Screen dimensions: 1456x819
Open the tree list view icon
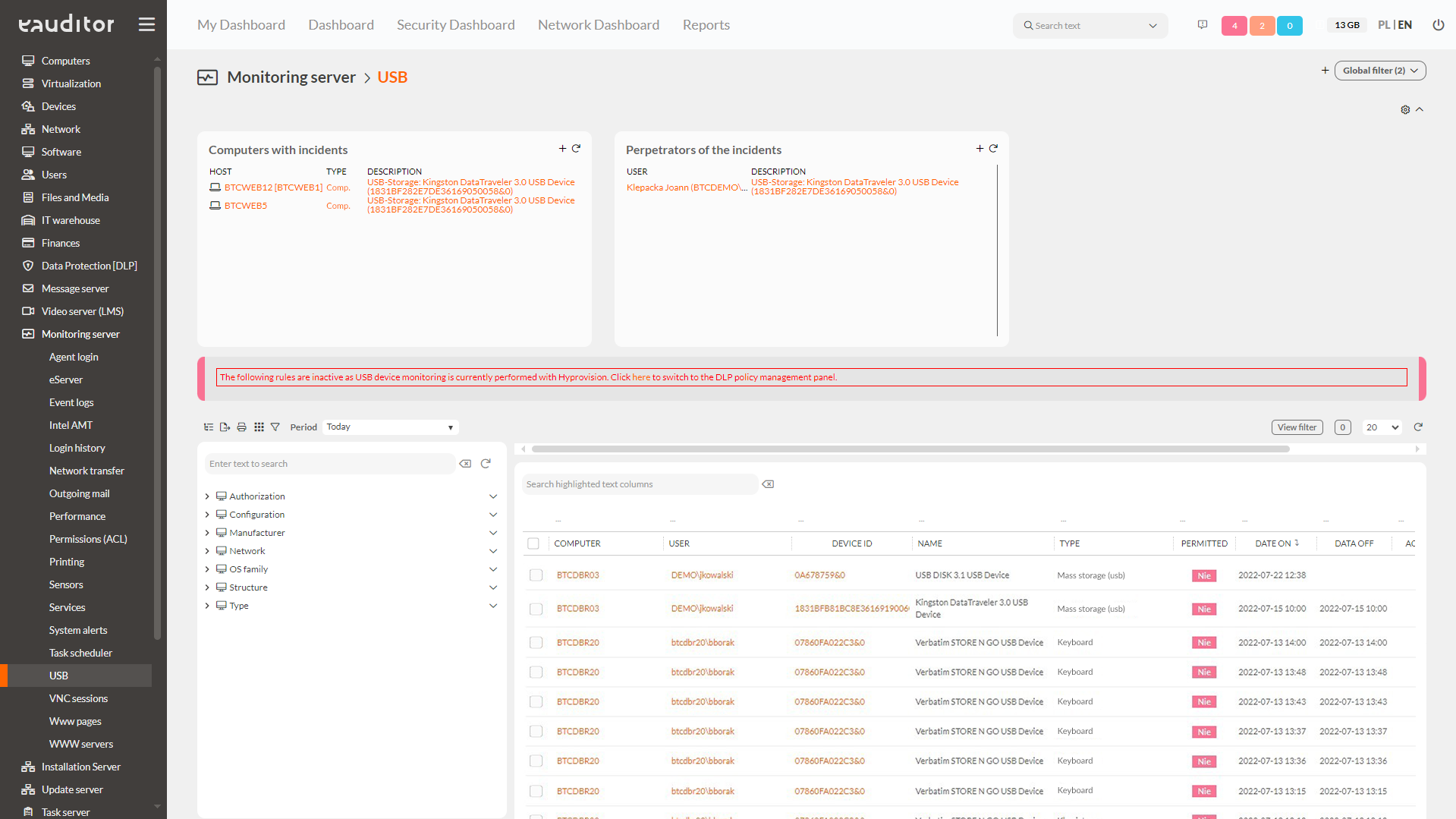click(208, 427)
